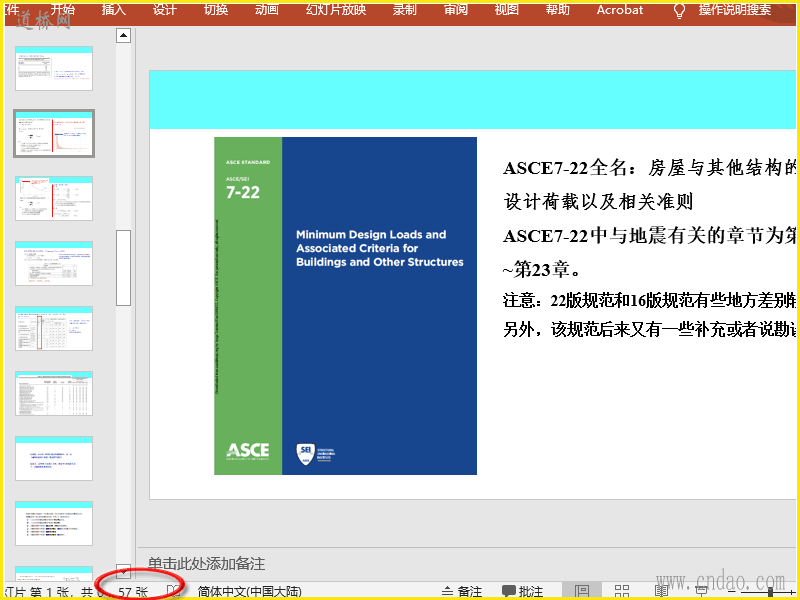The width and height of the screenshot is (800, 600).
Task: Select the fifth thumbnail with red-outlined table column
Action: 54,328
